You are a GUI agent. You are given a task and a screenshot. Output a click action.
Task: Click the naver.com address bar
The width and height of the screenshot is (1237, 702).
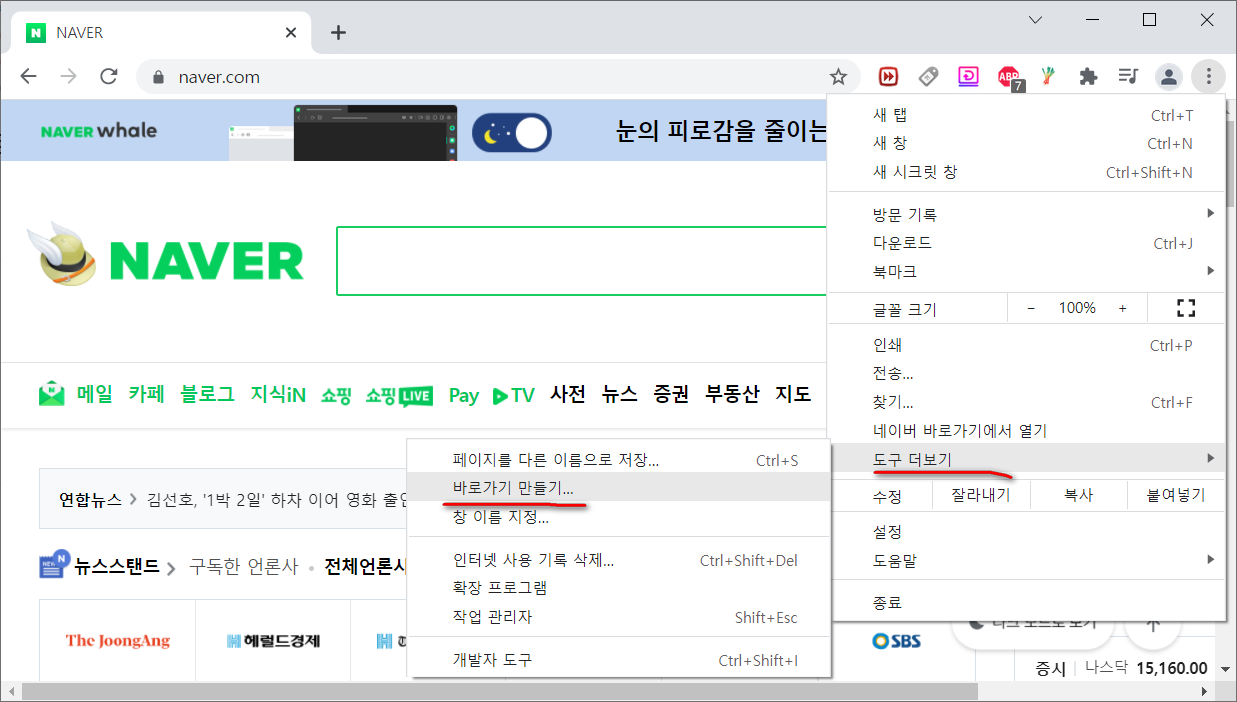[497, 77]
